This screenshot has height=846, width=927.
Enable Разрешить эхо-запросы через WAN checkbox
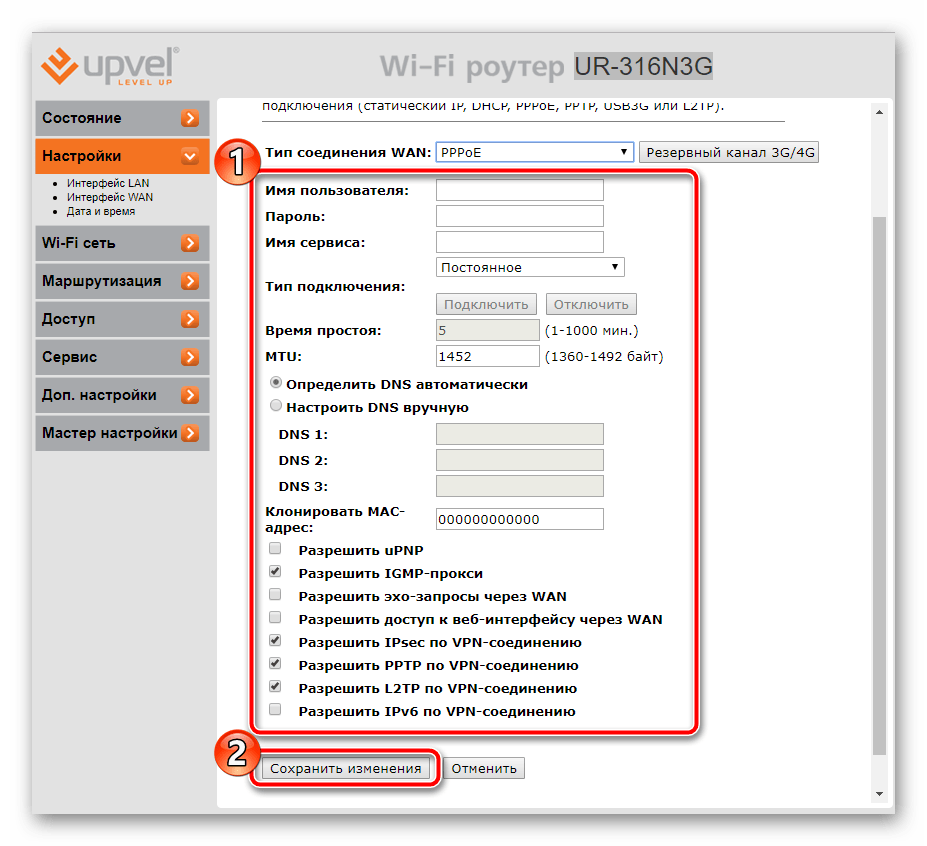tap(275, 595)
